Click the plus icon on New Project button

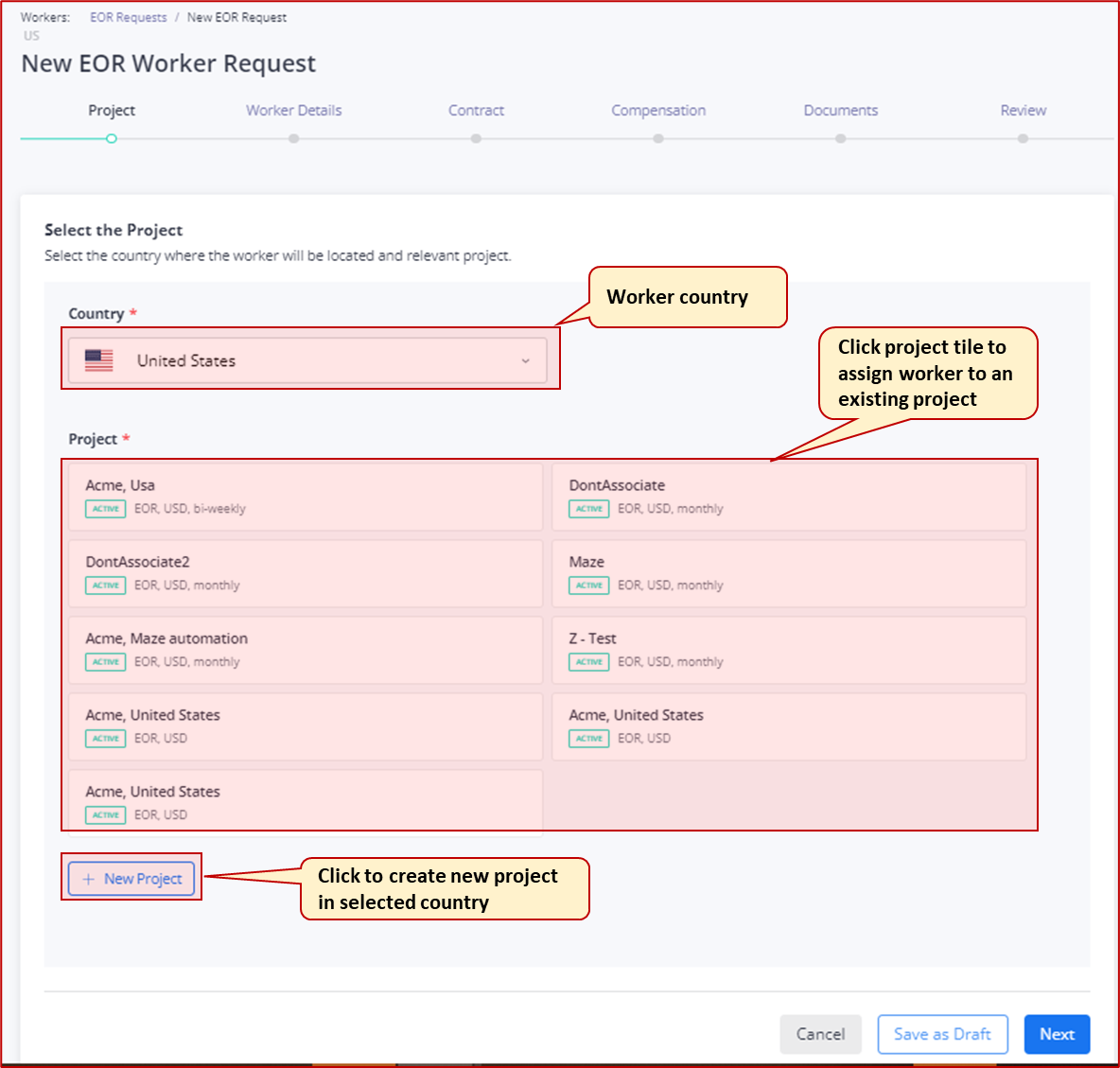click(88, 879)
